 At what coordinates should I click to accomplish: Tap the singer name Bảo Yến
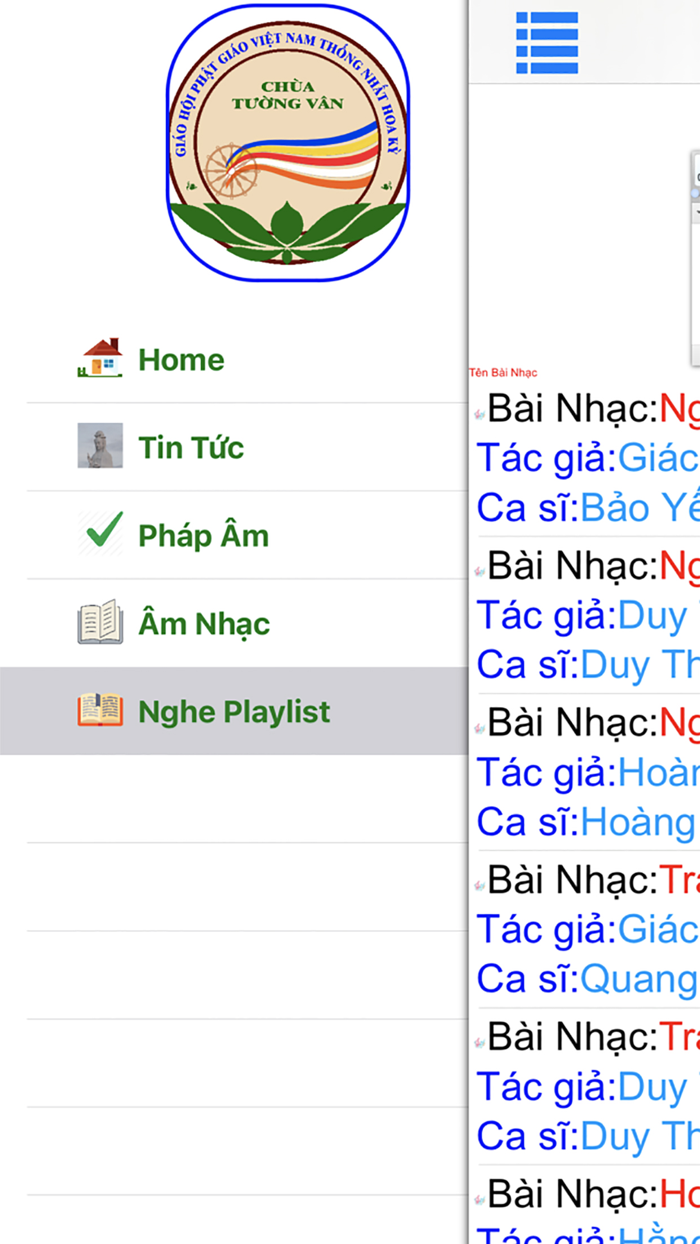pyautogui.click(x=640, y=508)
